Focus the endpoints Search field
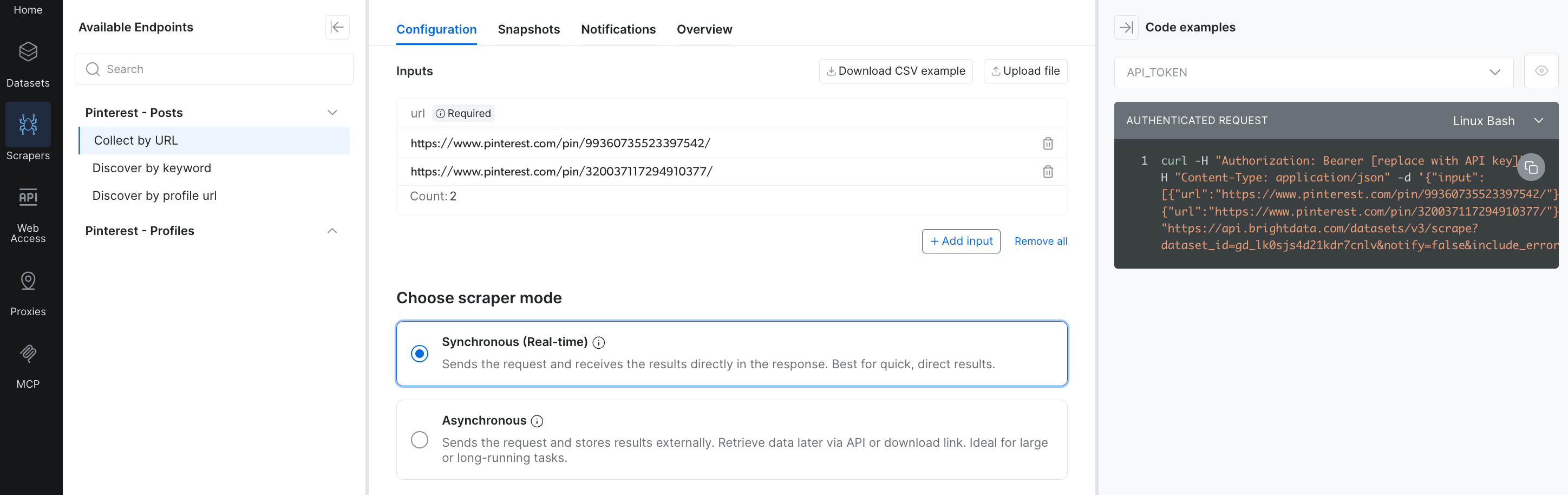This screenshot has height=495, width=1568. pos(214,69)
